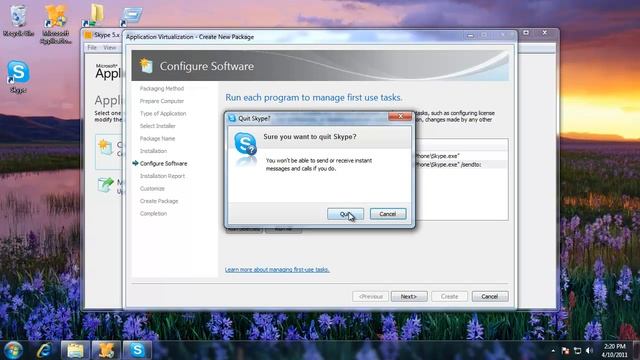Select the Prepare Computer wizard step
The width and height of the screenshot is (640, 360).
(x=162, y=101)
